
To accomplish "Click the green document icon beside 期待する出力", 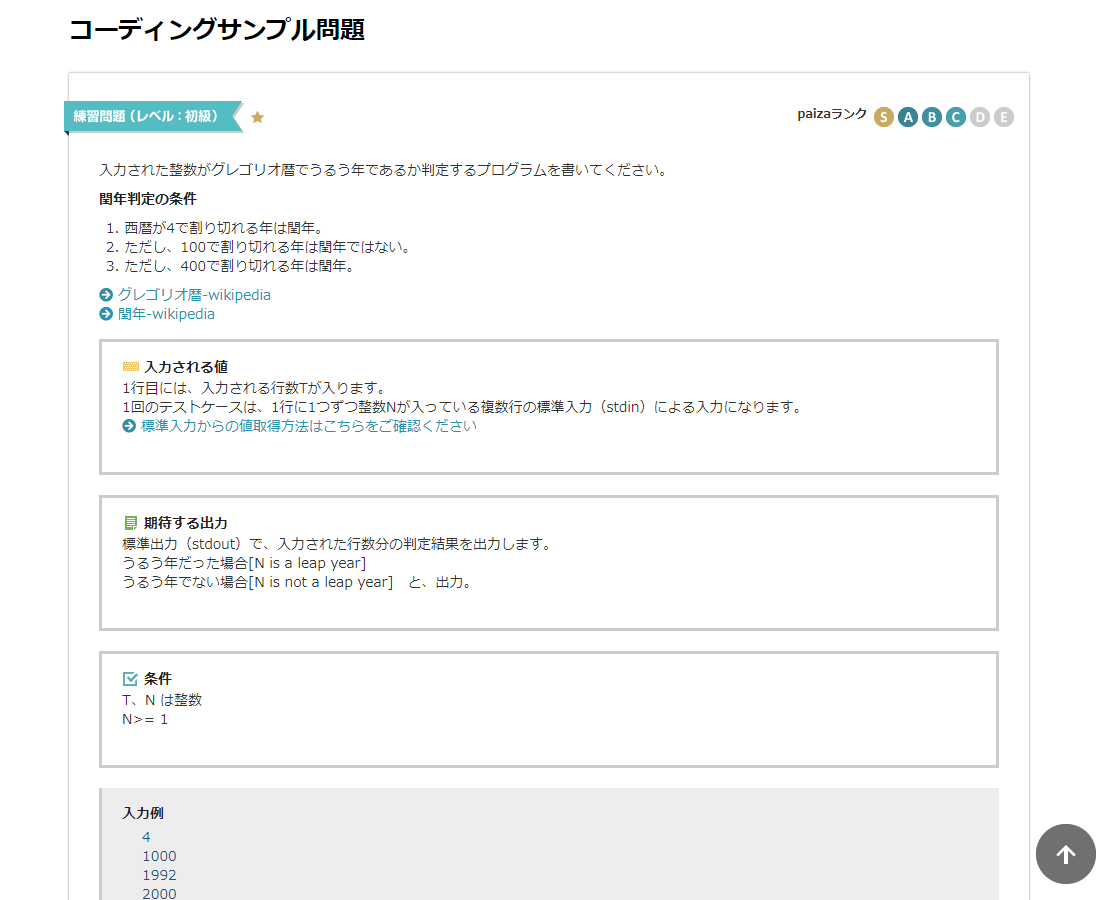I will click(x=130, y=523).
